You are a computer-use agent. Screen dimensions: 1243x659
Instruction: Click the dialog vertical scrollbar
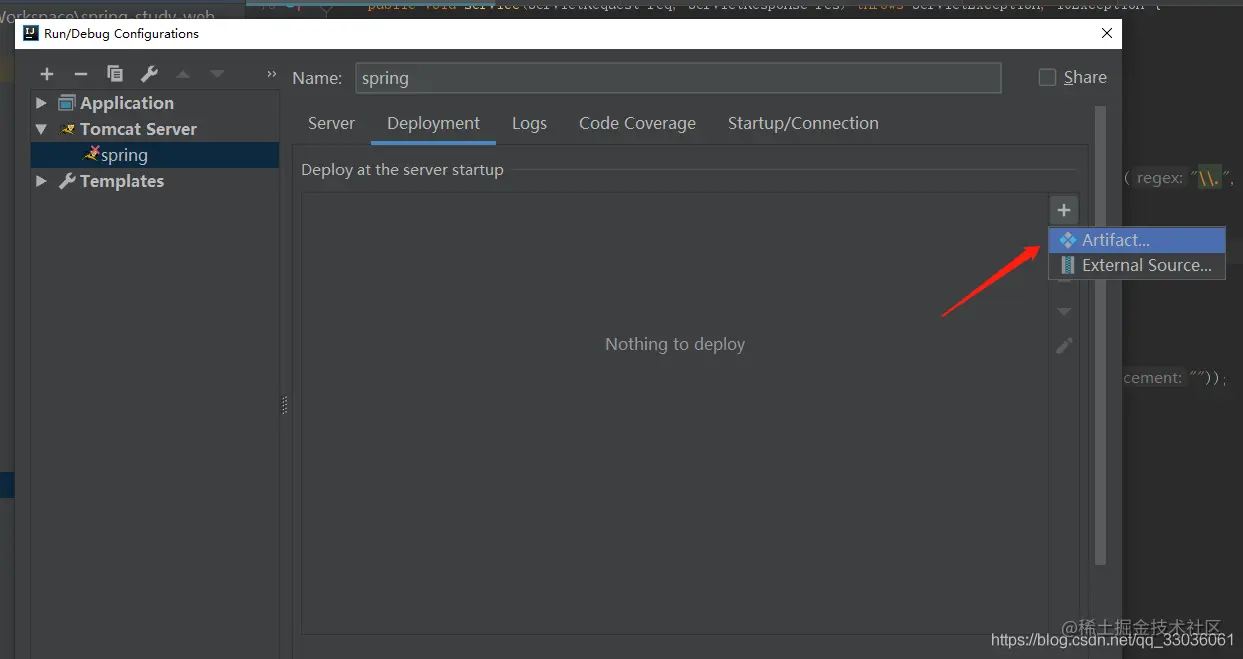(1100, 335)
